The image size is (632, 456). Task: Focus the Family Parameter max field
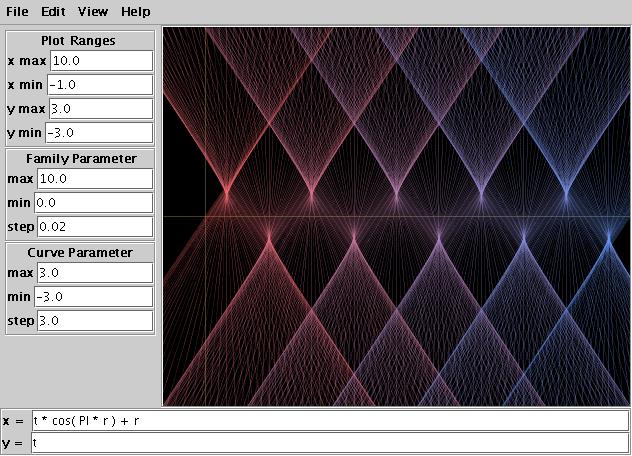coord(93,179)
